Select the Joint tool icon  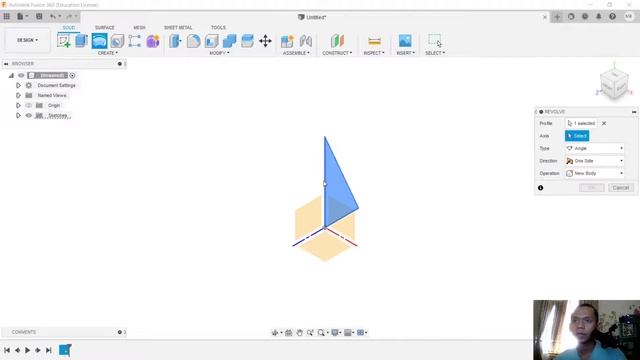pyautogui.click(x=306, y=41)
